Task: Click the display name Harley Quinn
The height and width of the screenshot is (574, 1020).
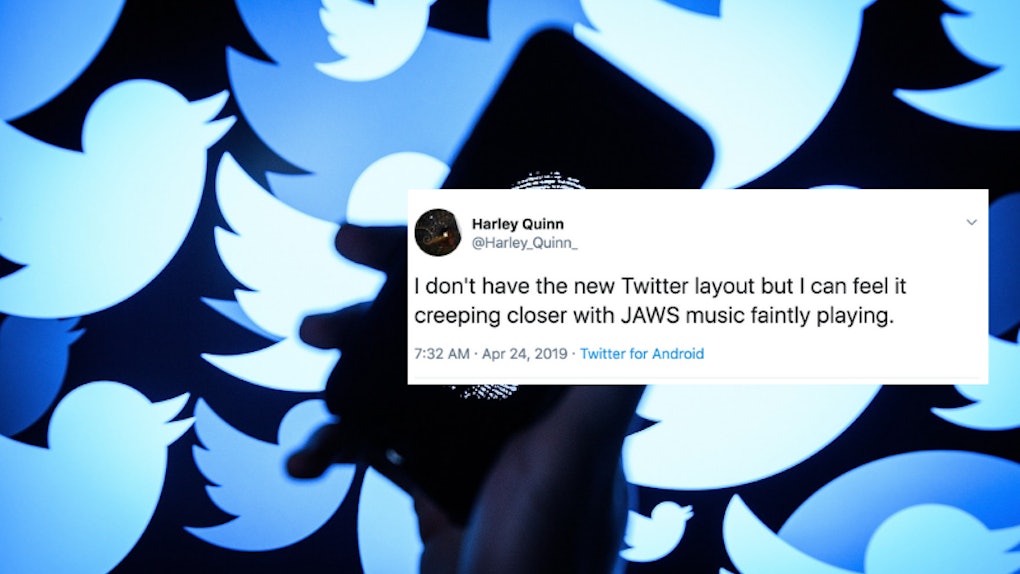Action: (x=517, y=224)
